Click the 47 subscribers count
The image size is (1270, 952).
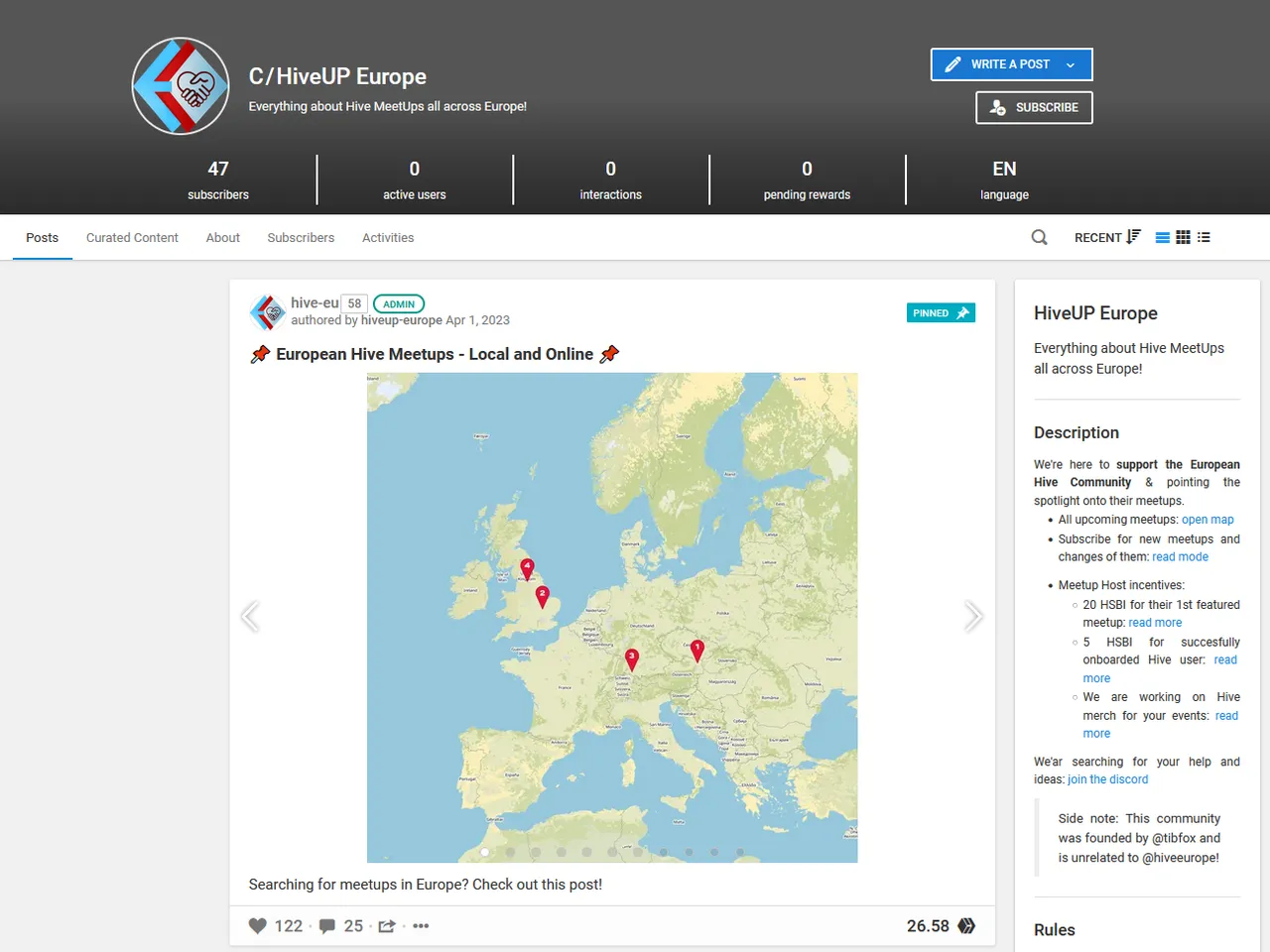coord(218,169)
